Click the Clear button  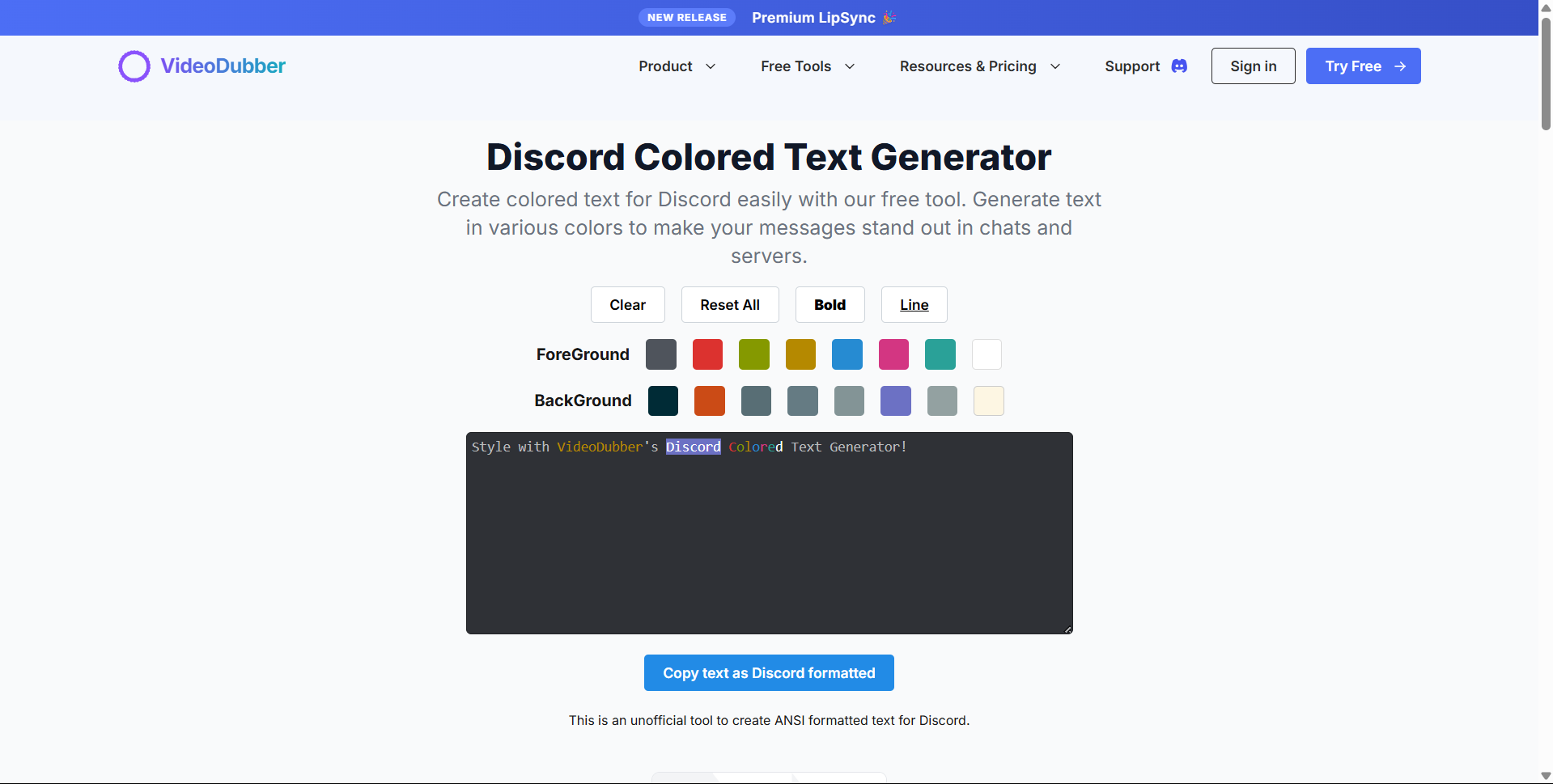627,305
